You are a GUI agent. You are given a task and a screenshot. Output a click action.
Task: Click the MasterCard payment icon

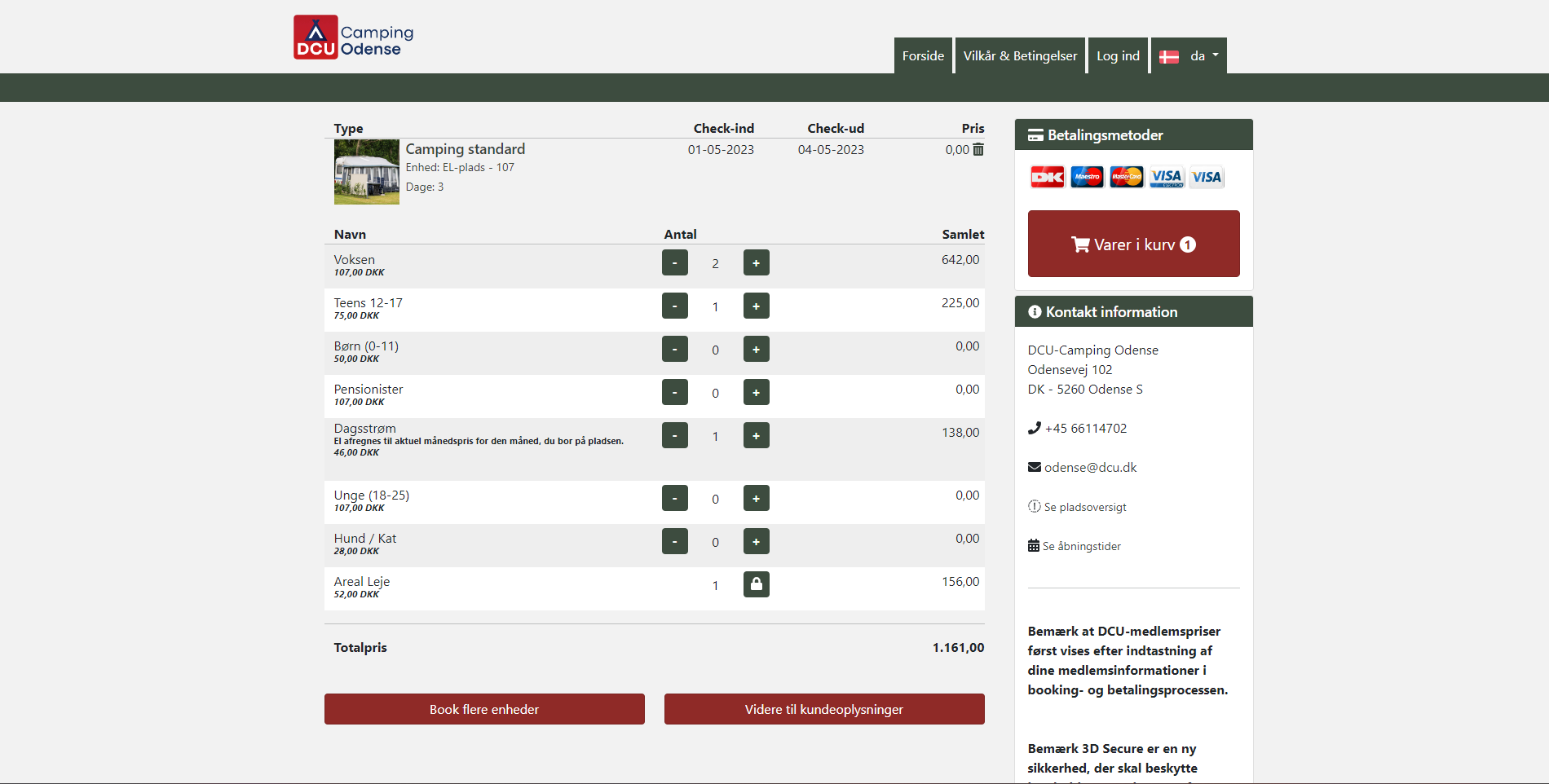tap(1127, 177)
